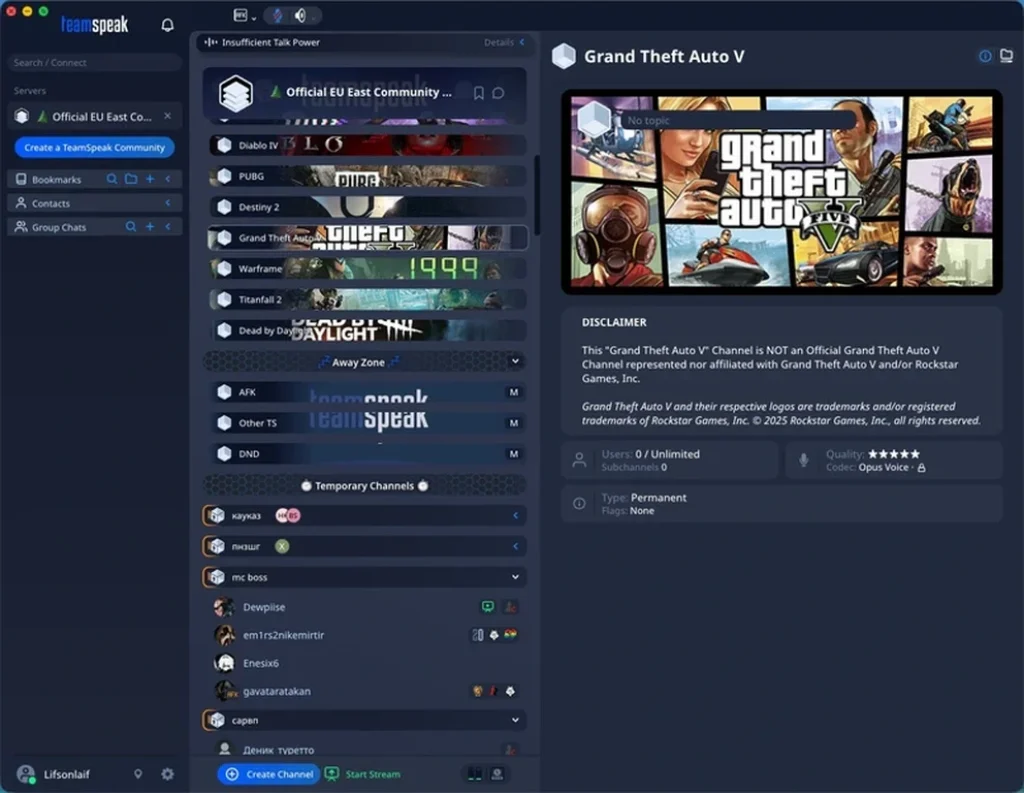Open the AFK status dropdown
1024x793 pixels.
pyautogui.click(x=244, y=16)
